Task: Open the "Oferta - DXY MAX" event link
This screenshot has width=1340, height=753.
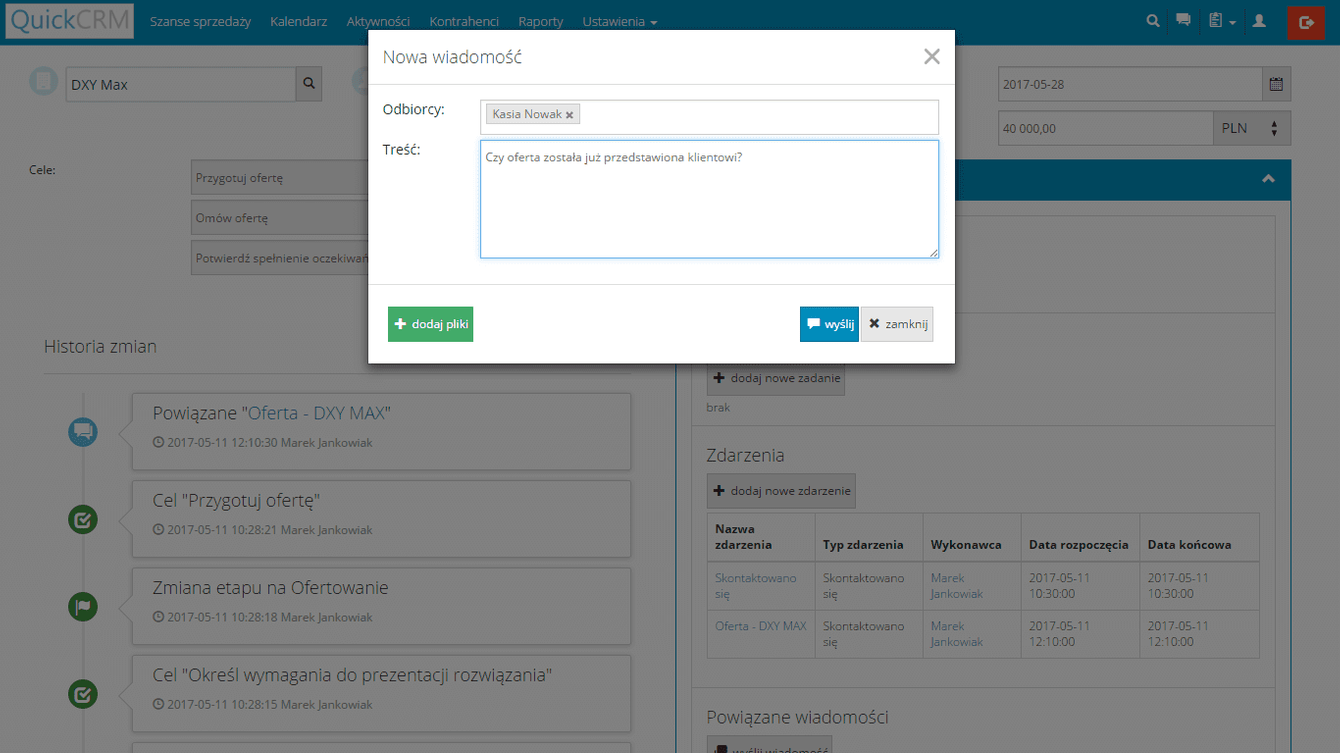Action: pyautogui.click(x=760, y=626)
